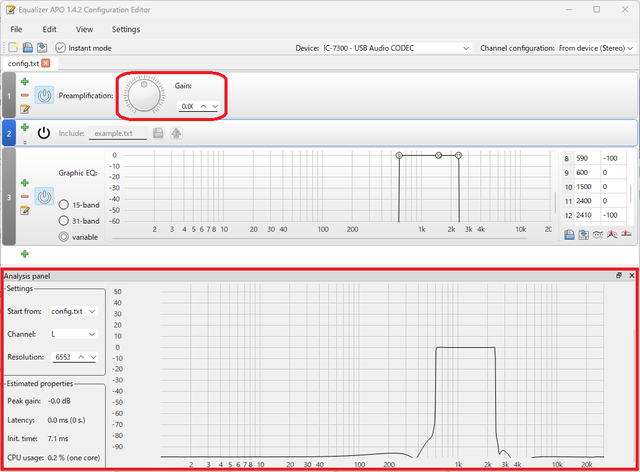Edit the Preamplification filter as text
Viewport: 640px width, 472px height.
coord(25,109)
